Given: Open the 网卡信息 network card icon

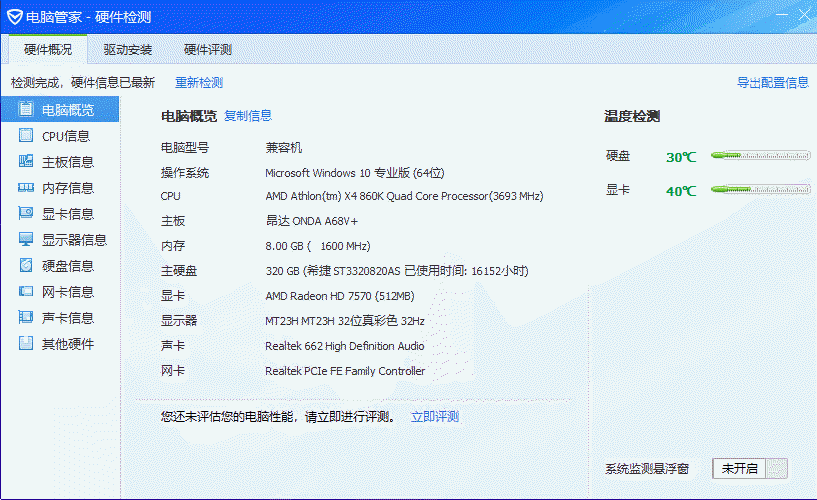Looking at the screenshot, I should (26, 291).
